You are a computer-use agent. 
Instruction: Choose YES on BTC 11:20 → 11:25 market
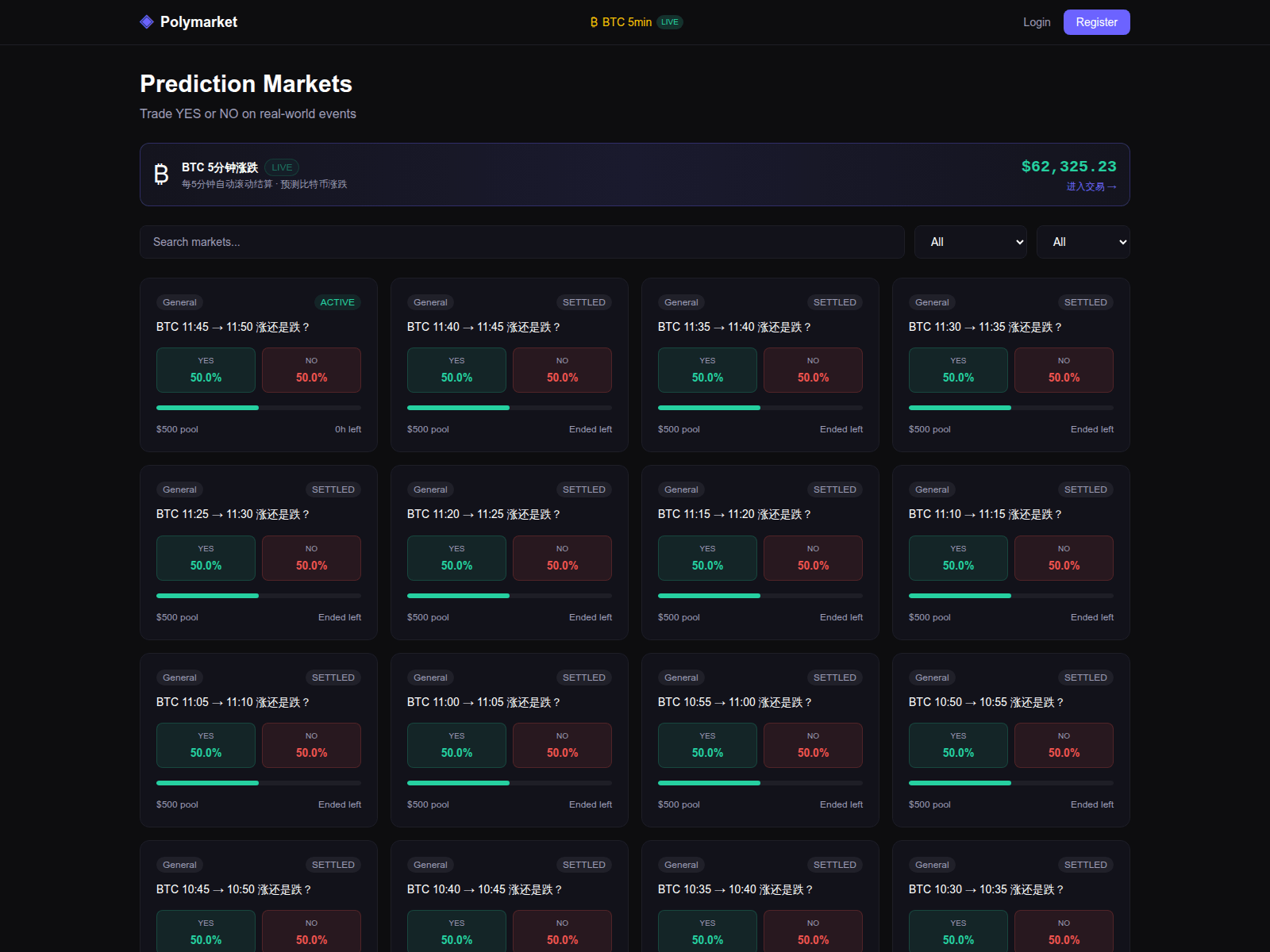(456, 558)
